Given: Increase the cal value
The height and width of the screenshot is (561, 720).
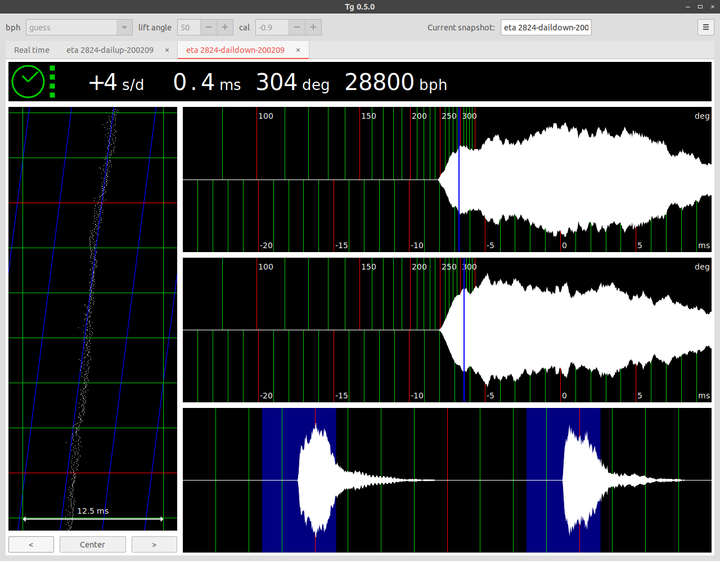Looking at the screenshot, I should tap(313, 28).
